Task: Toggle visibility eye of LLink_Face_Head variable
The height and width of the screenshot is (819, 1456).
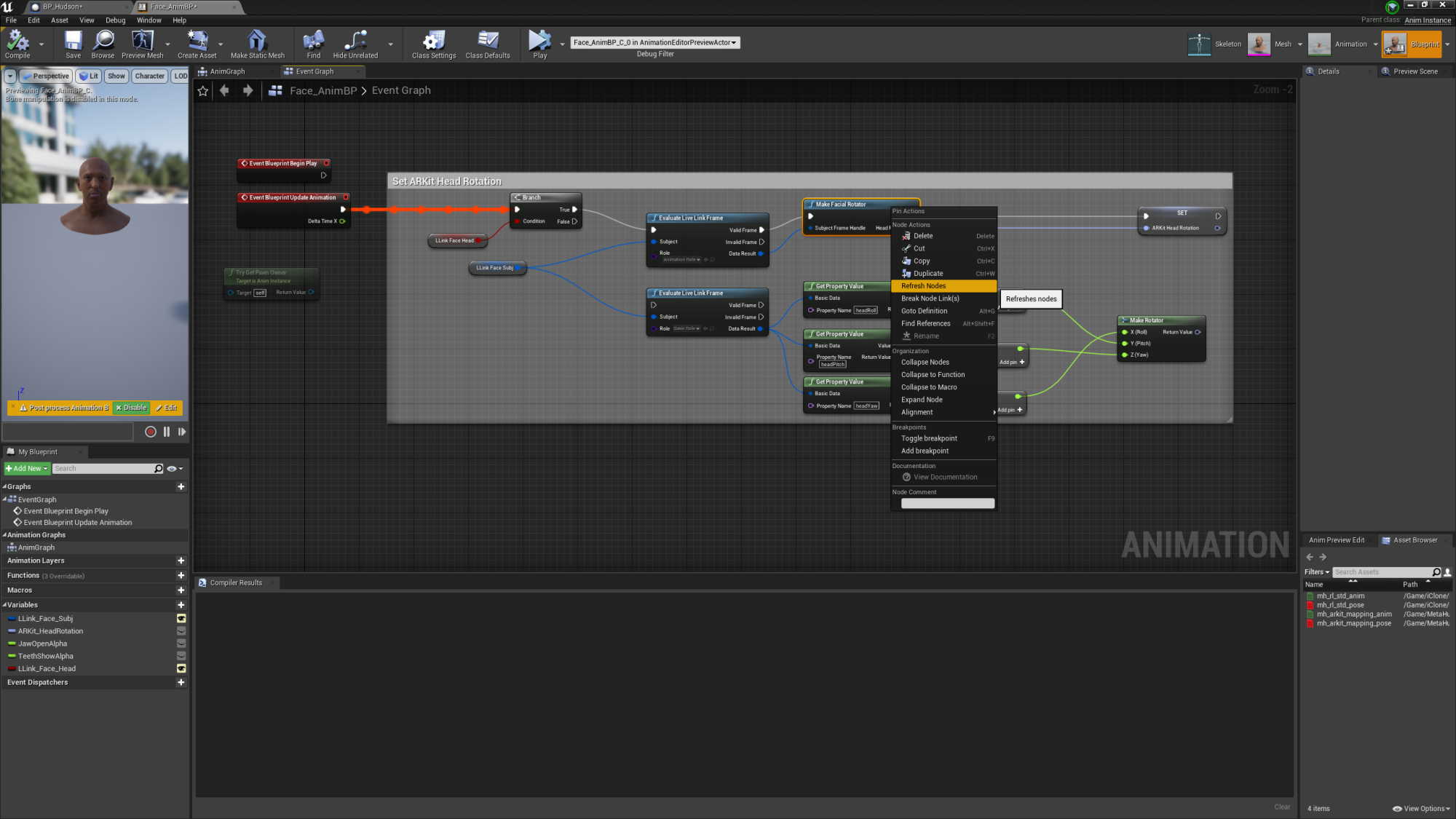Action: [181, 668]
